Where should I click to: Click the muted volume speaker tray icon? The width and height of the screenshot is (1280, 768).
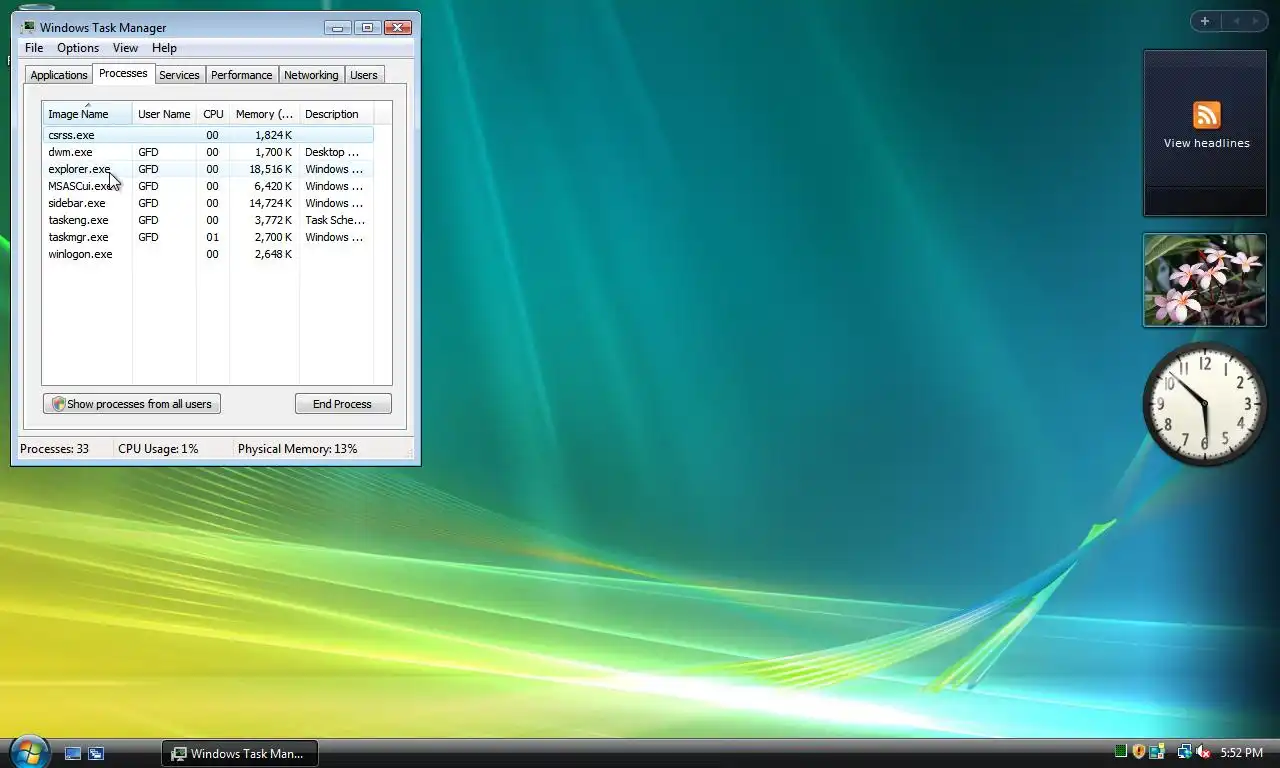[x=1203, y=752]
